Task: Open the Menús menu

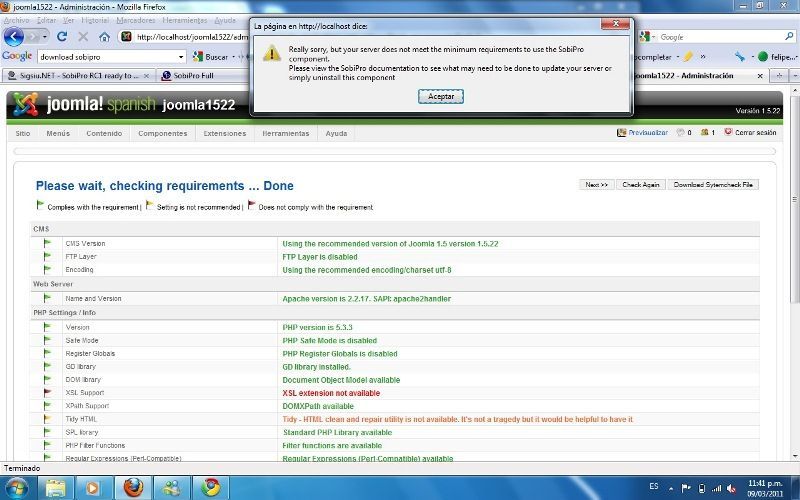Action: (x=58, y=133)
